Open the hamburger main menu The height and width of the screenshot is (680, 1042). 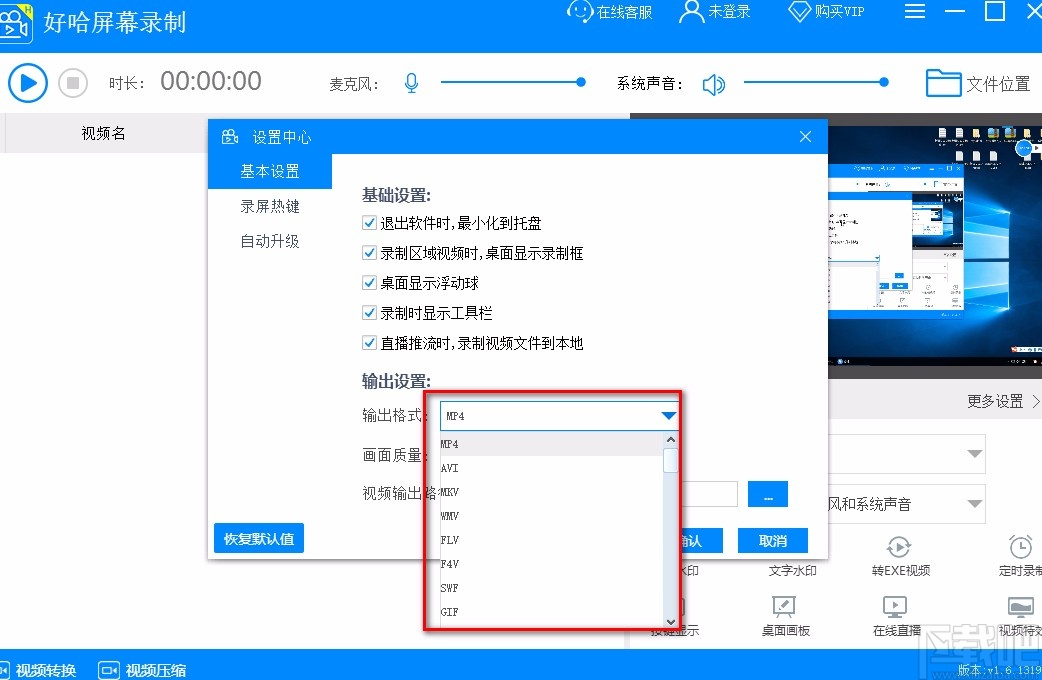point(915,11)
